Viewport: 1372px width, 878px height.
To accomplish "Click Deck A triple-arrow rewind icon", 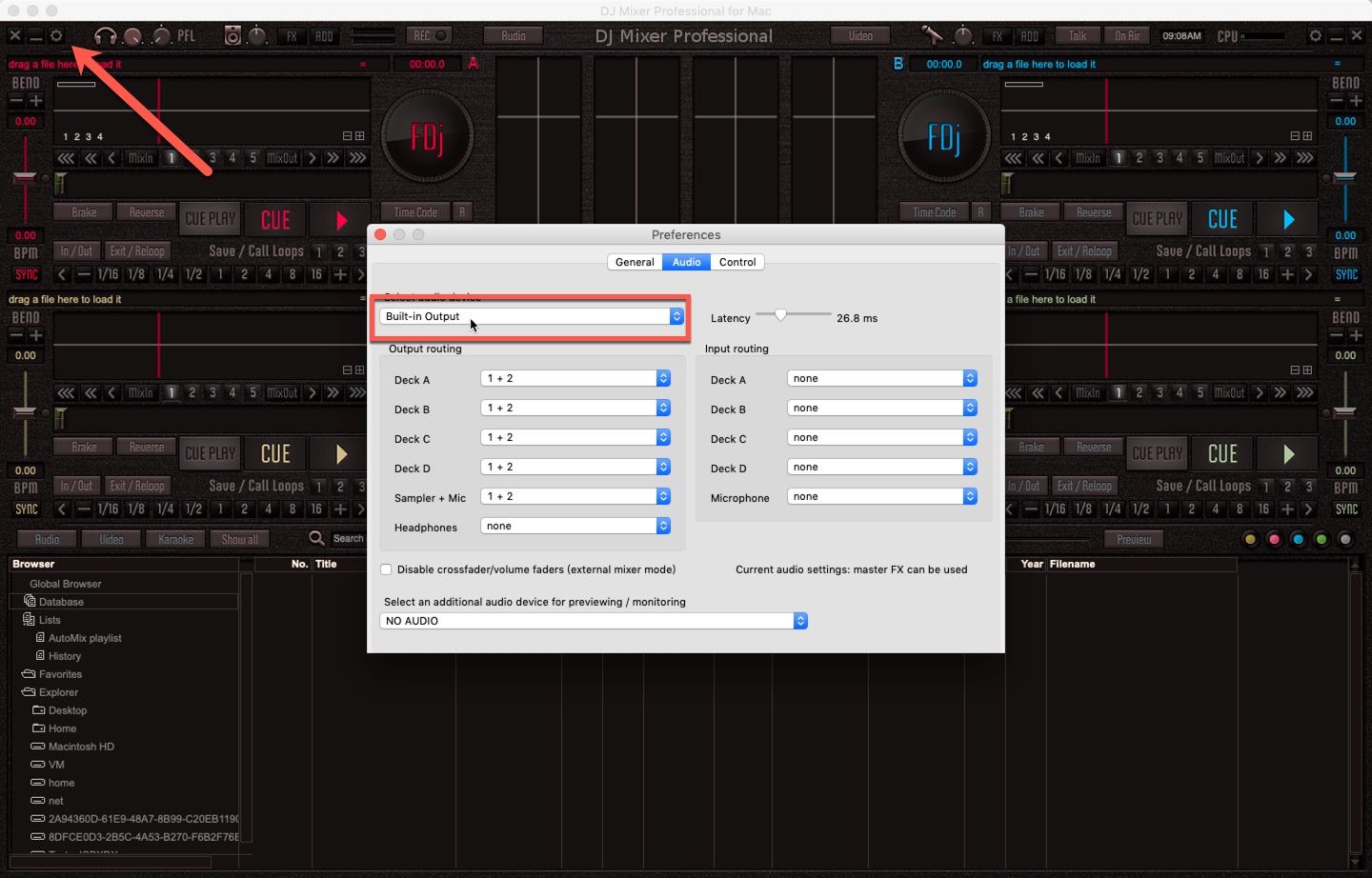I will tap(66, 158).
